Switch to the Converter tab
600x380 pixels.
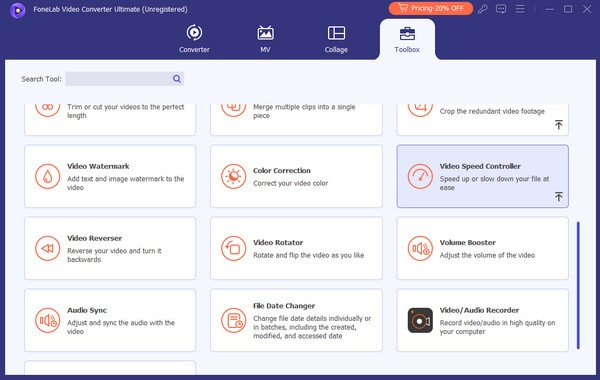(194, 39)
